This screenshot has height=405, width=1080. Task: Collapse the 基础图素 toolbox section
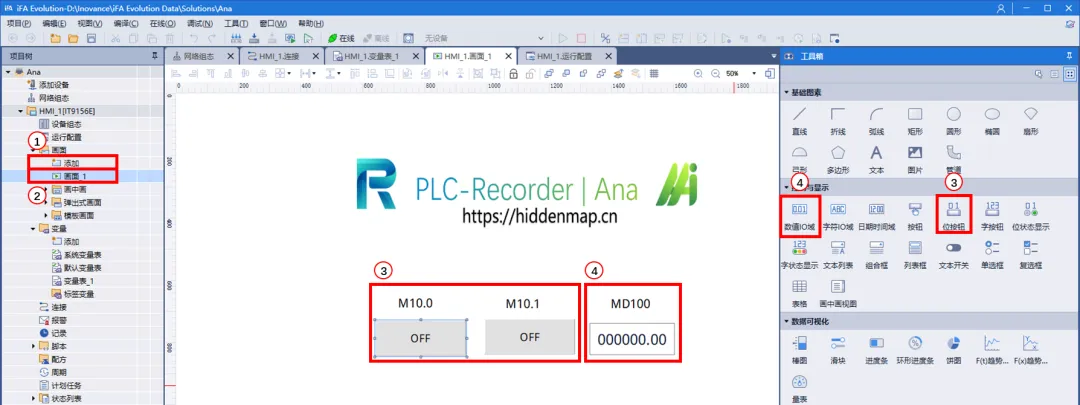point(787,92)
